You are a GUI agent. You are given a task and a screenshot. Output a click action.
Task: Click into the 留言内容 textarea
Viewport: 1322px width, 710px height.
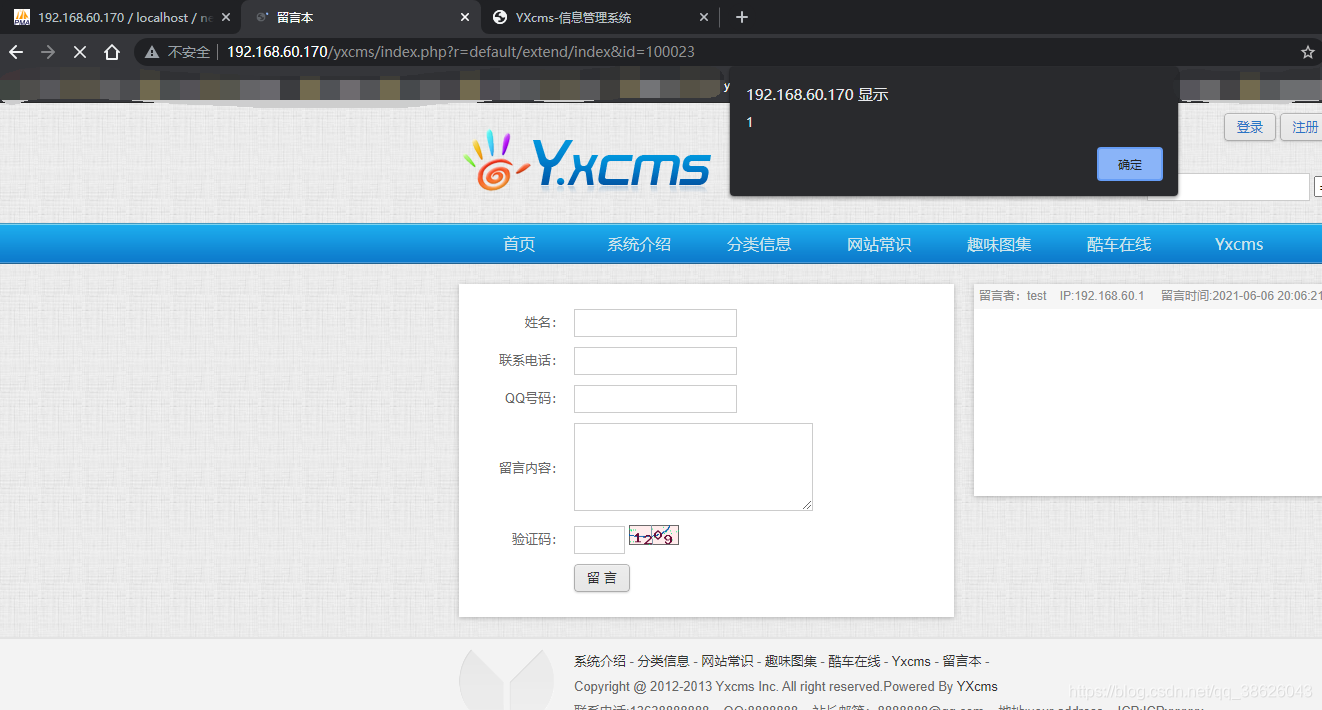click(x=693, y=467)
